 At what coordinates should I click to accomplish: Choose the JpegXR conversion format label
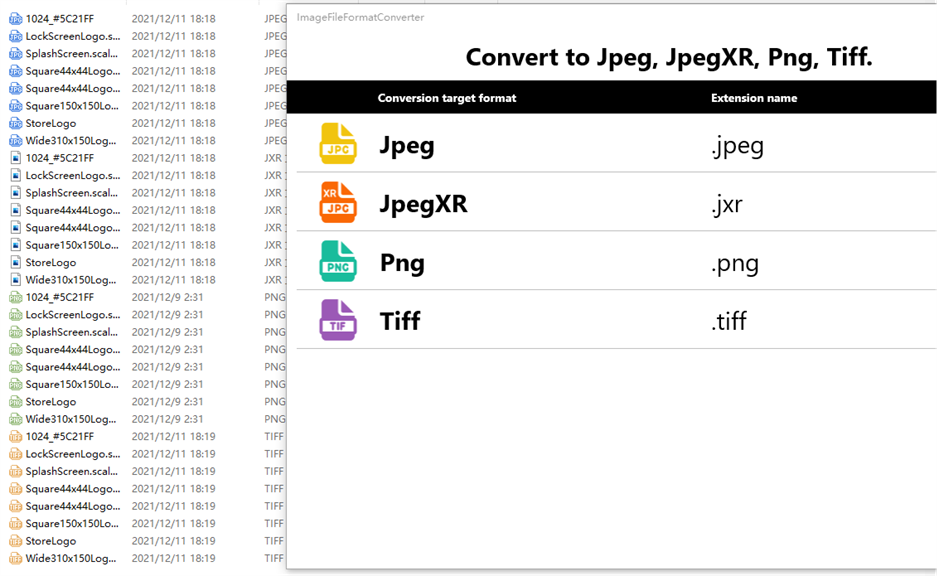click(424, 204)
